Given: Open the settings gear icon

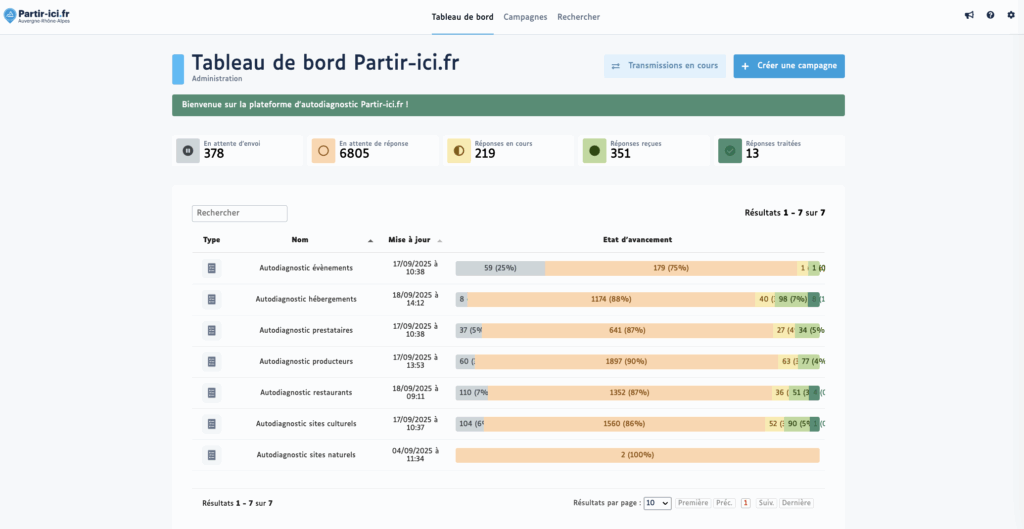Looking at the screenshot, I should [x=1011, y=16].
